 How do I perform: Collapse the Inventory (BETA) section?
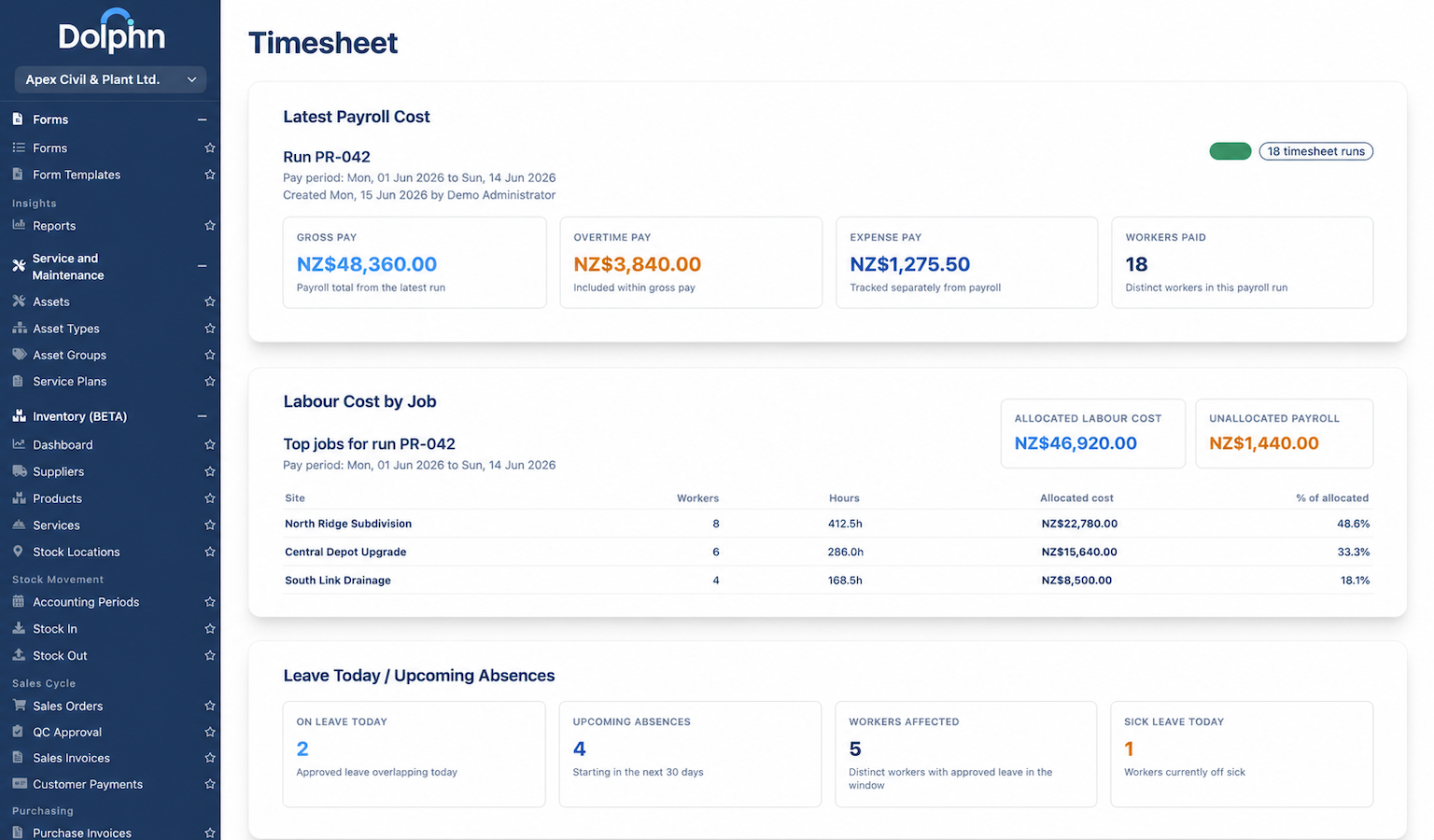point(202,416)
